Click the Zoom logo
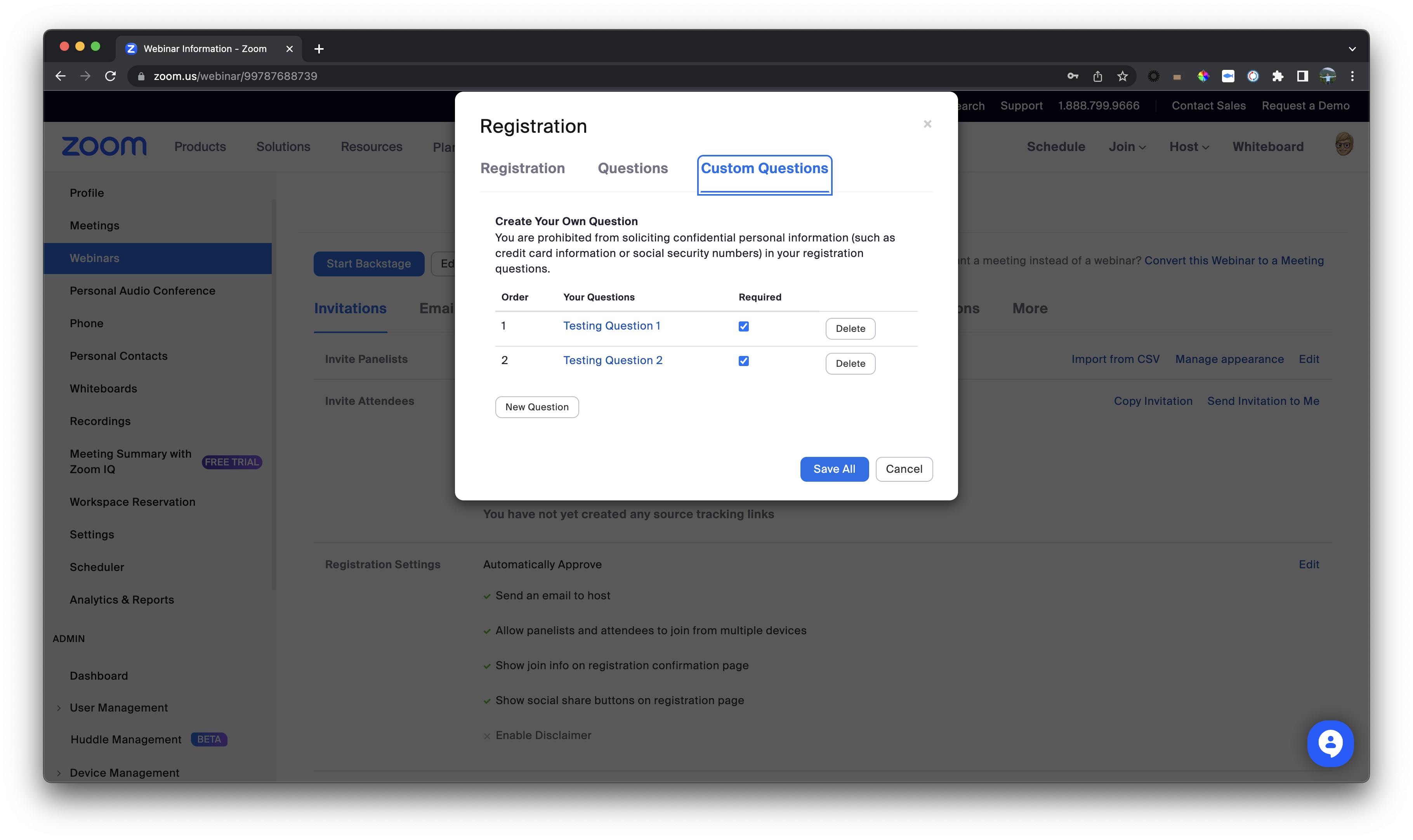 (x=104, y=146)
